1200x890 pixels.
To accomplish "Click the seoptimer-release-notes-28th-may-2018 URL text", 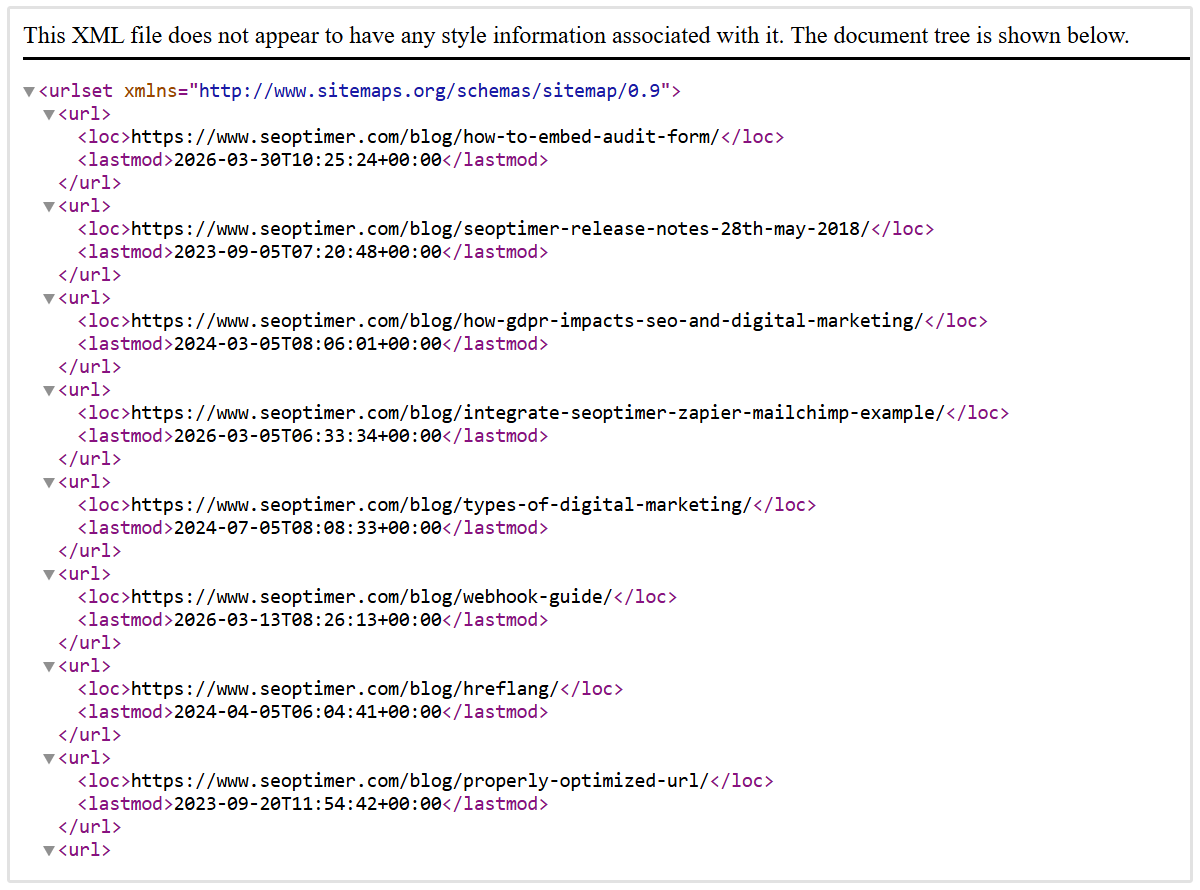I will [x=501, y=229].
